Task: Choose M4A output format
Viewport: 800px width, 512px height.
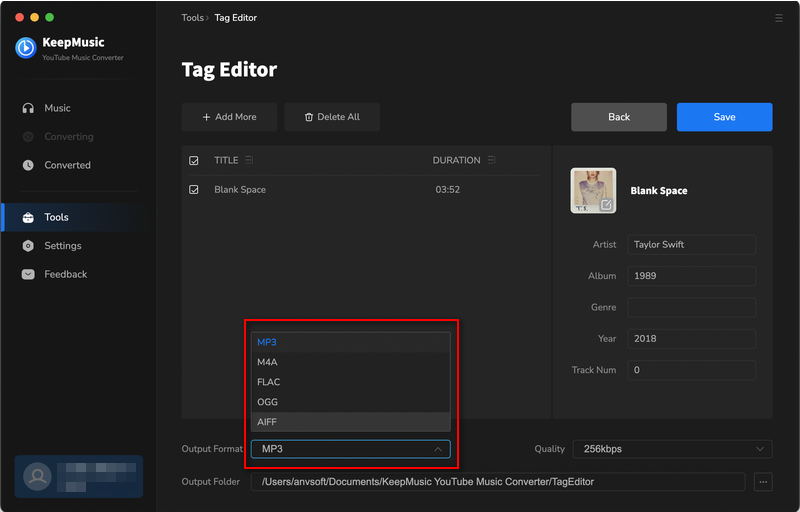Action: click(x=351, y=362)
